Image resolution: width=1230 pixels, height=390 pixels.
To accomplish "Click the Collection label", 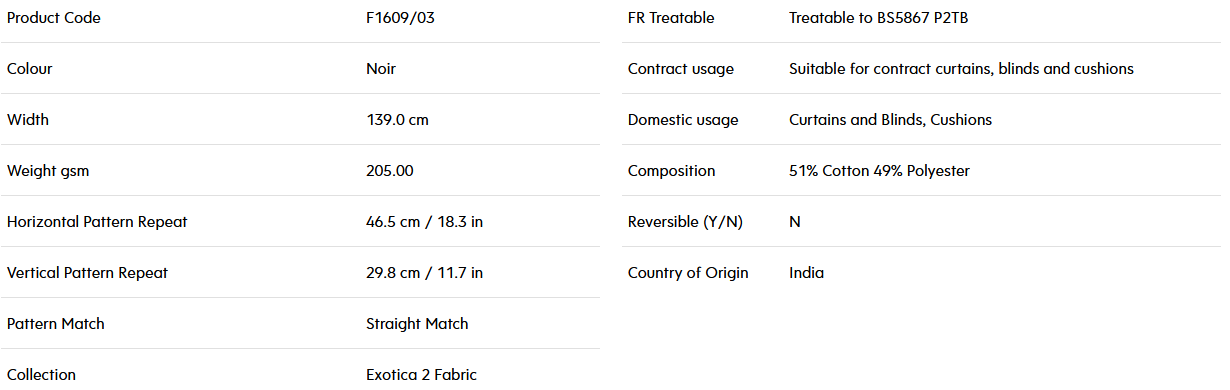I will point(41,375).
